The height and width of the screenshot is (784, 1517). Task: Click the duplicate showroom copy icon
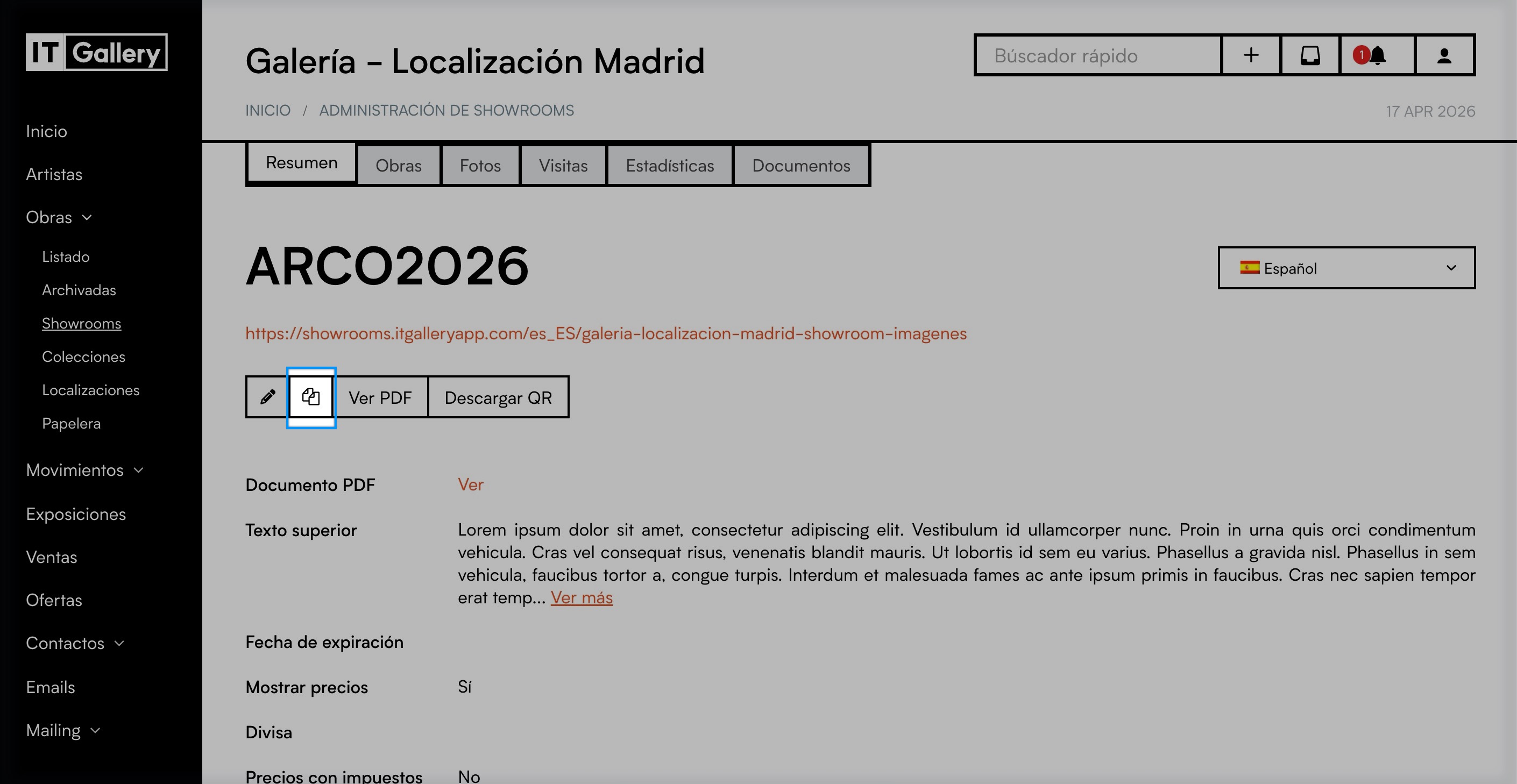pos(311,397)
